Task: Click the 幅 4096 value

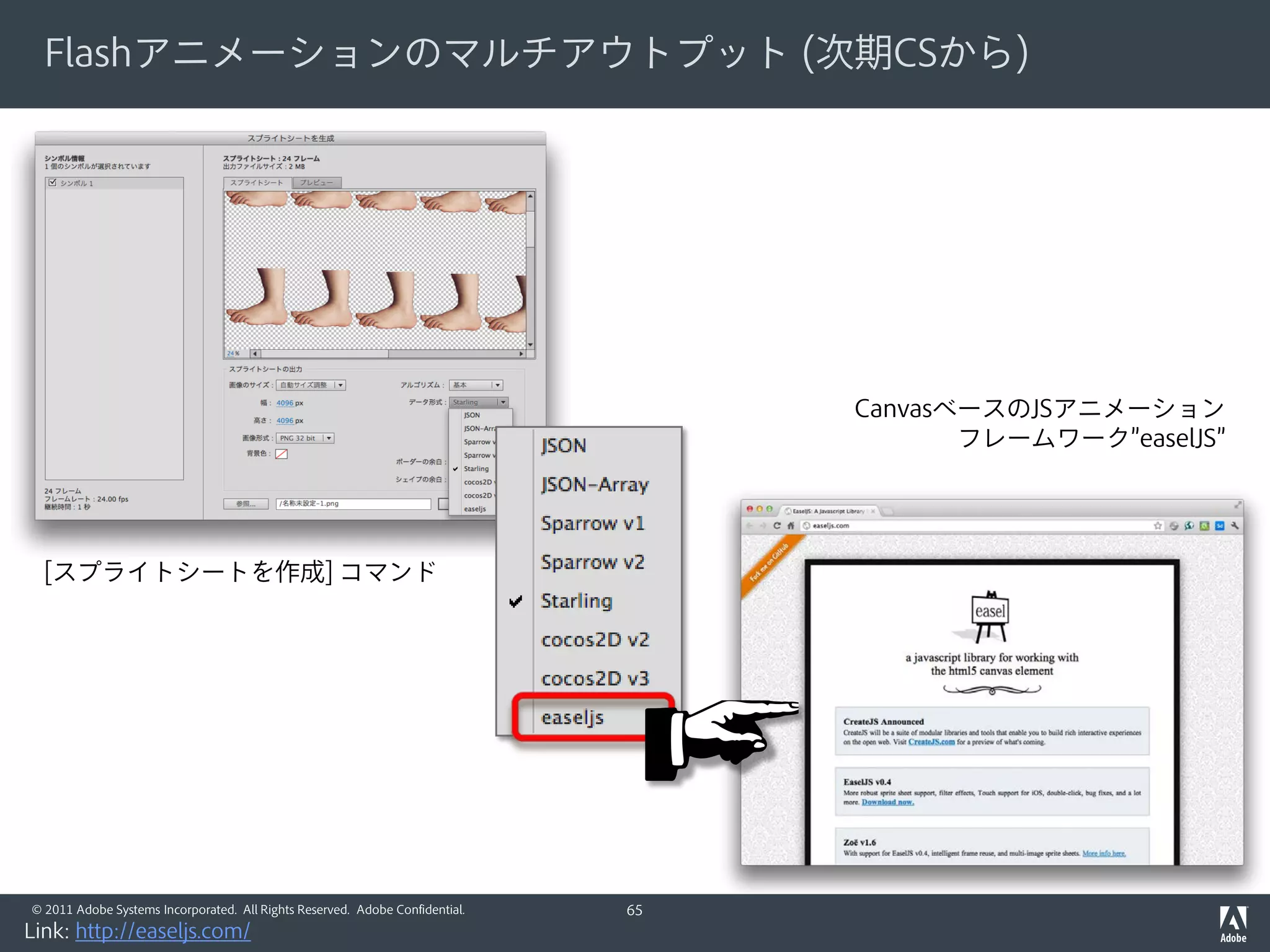Action: pyautogui.click(x=285, y=403)
